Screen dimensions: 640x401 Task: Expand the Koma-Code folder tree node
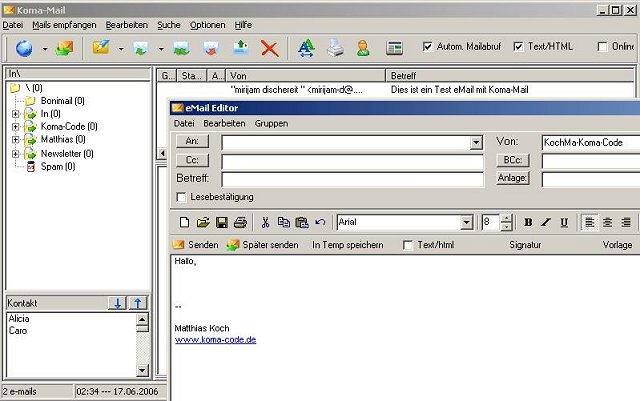16,127
